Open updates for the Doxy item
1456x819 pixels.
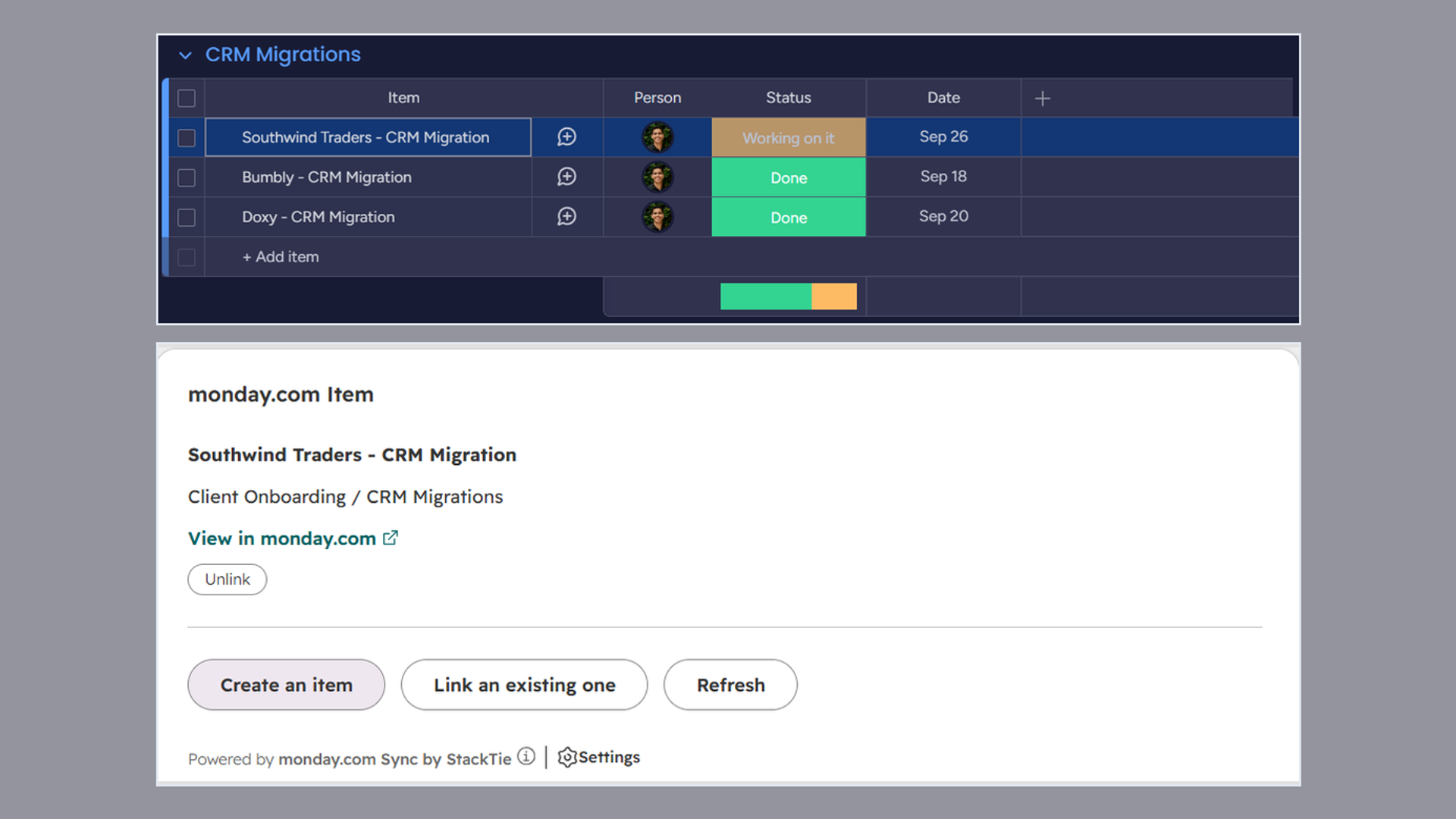point(566,217)
